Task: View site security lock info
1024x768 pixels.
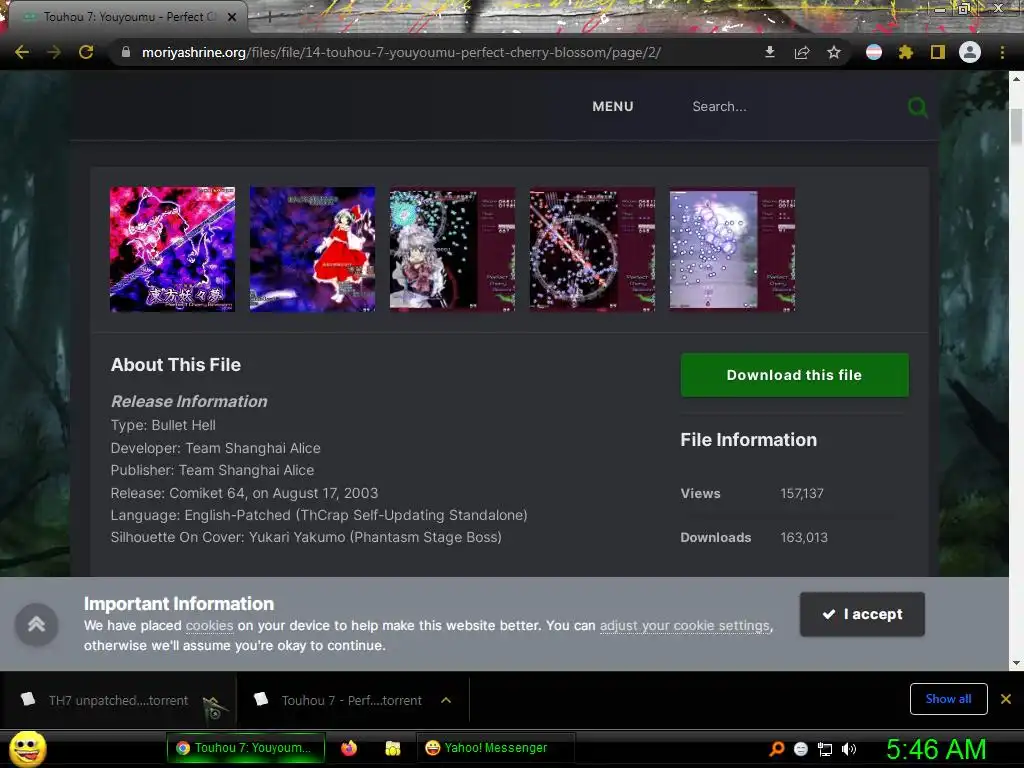Action: pyautogui.click(x=126, y=52)
